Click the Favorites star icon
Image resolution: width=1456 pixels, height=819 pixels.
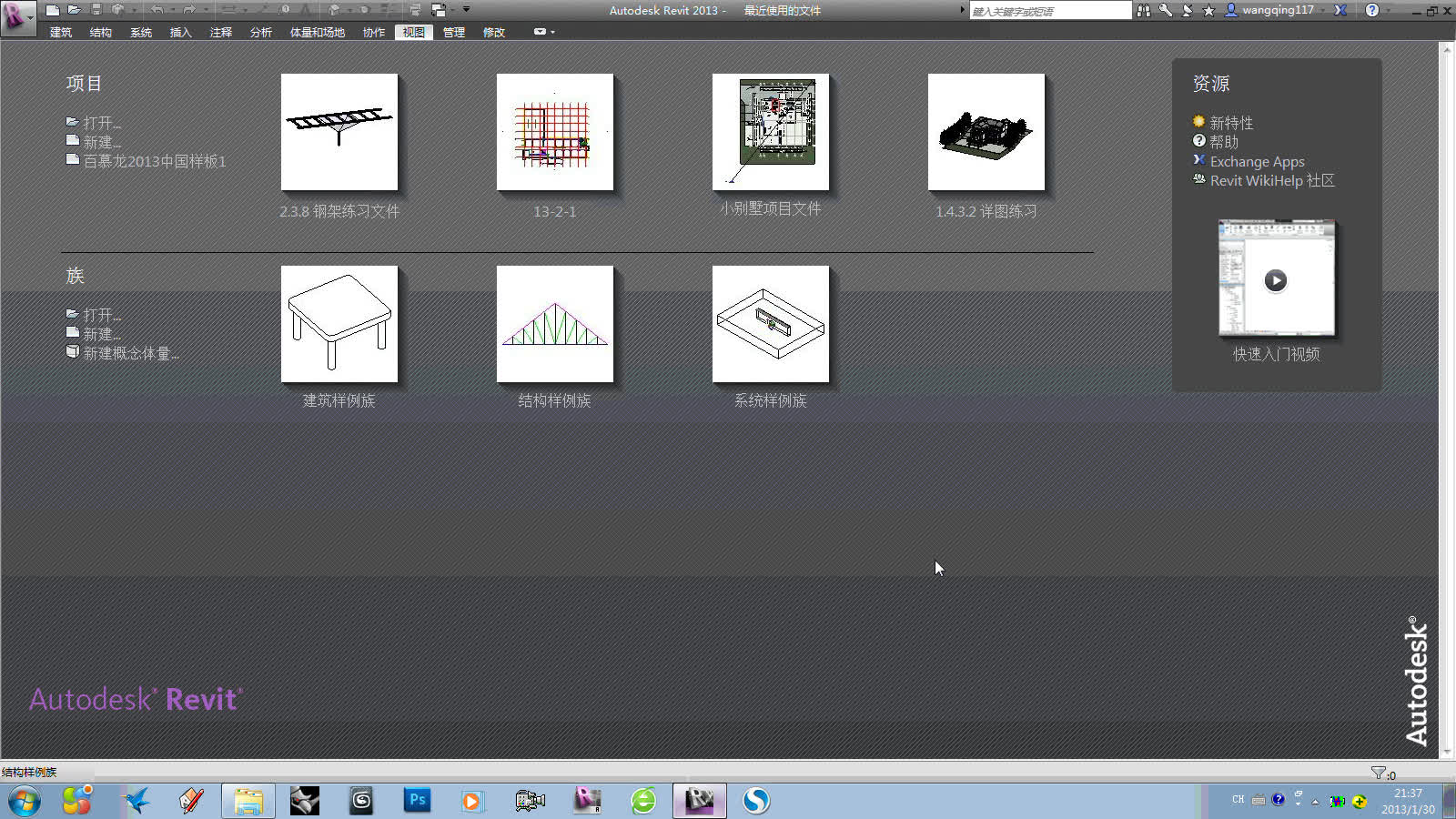tap(1209, 10)
